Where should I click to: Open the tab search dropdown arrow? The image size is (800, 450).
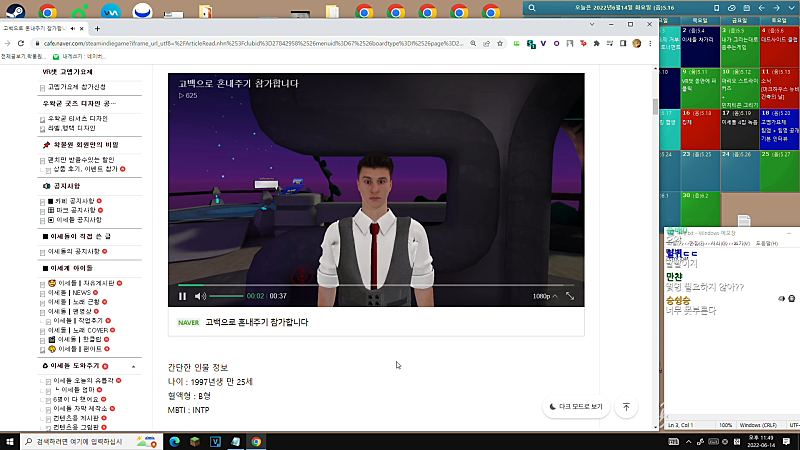tap(592, 24)
